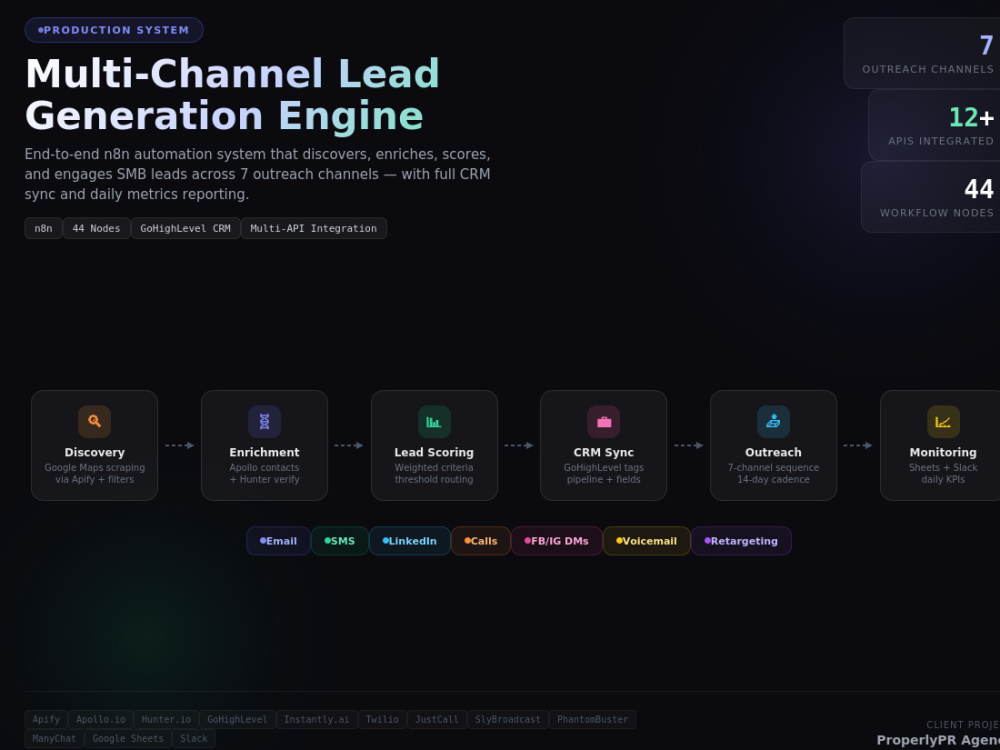Click the Enrichment DNA icon

[x=264, y=422]
